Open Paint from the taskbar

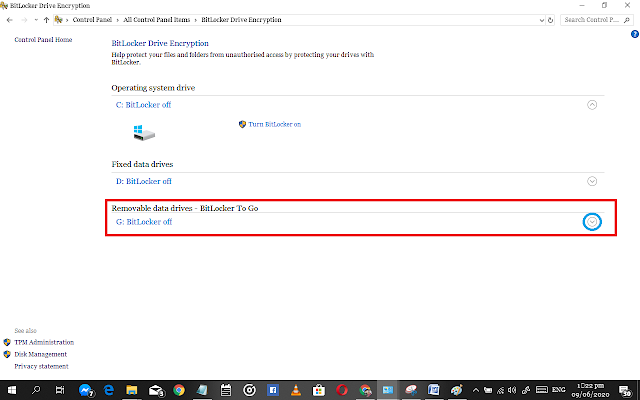pyautogui.click(x=457, y=391)
